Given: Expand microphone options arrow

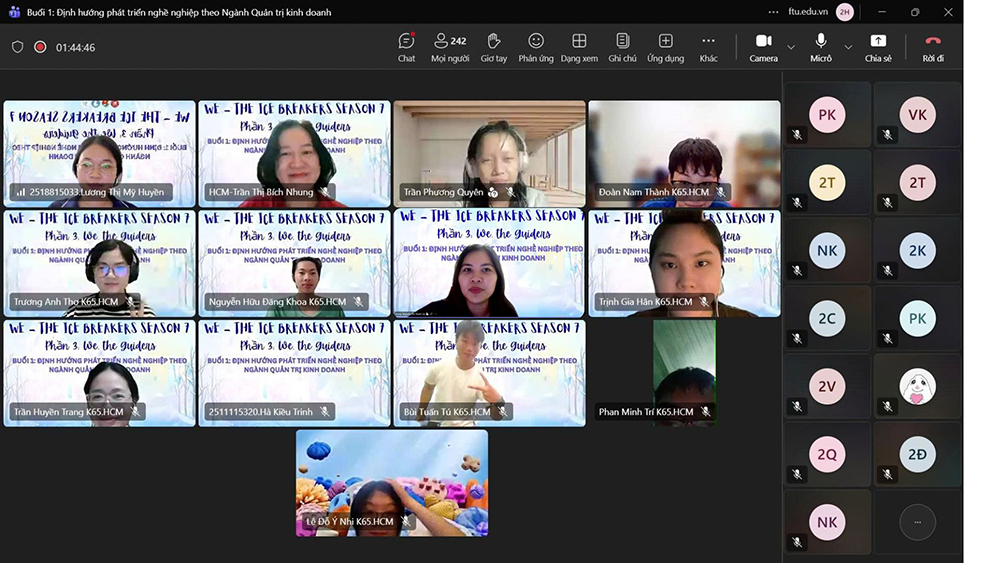Looking at the screenshot, I should (848, 47).
